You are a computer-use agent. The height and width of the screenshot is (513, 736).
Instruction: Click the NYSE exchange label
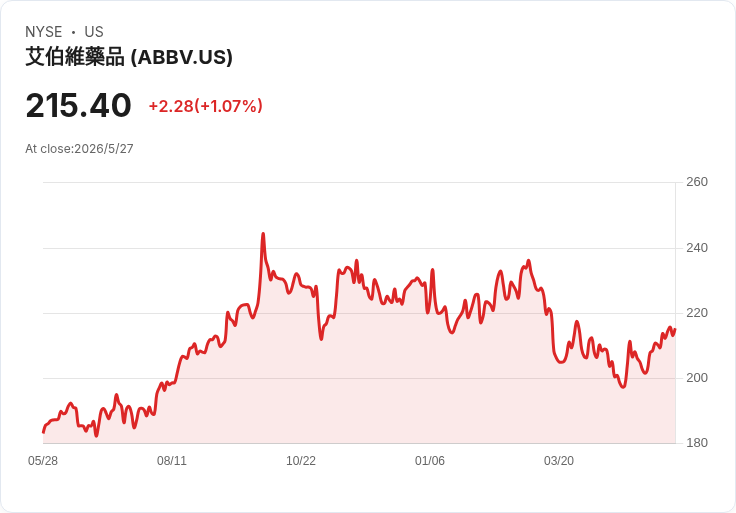pos(44,32)
